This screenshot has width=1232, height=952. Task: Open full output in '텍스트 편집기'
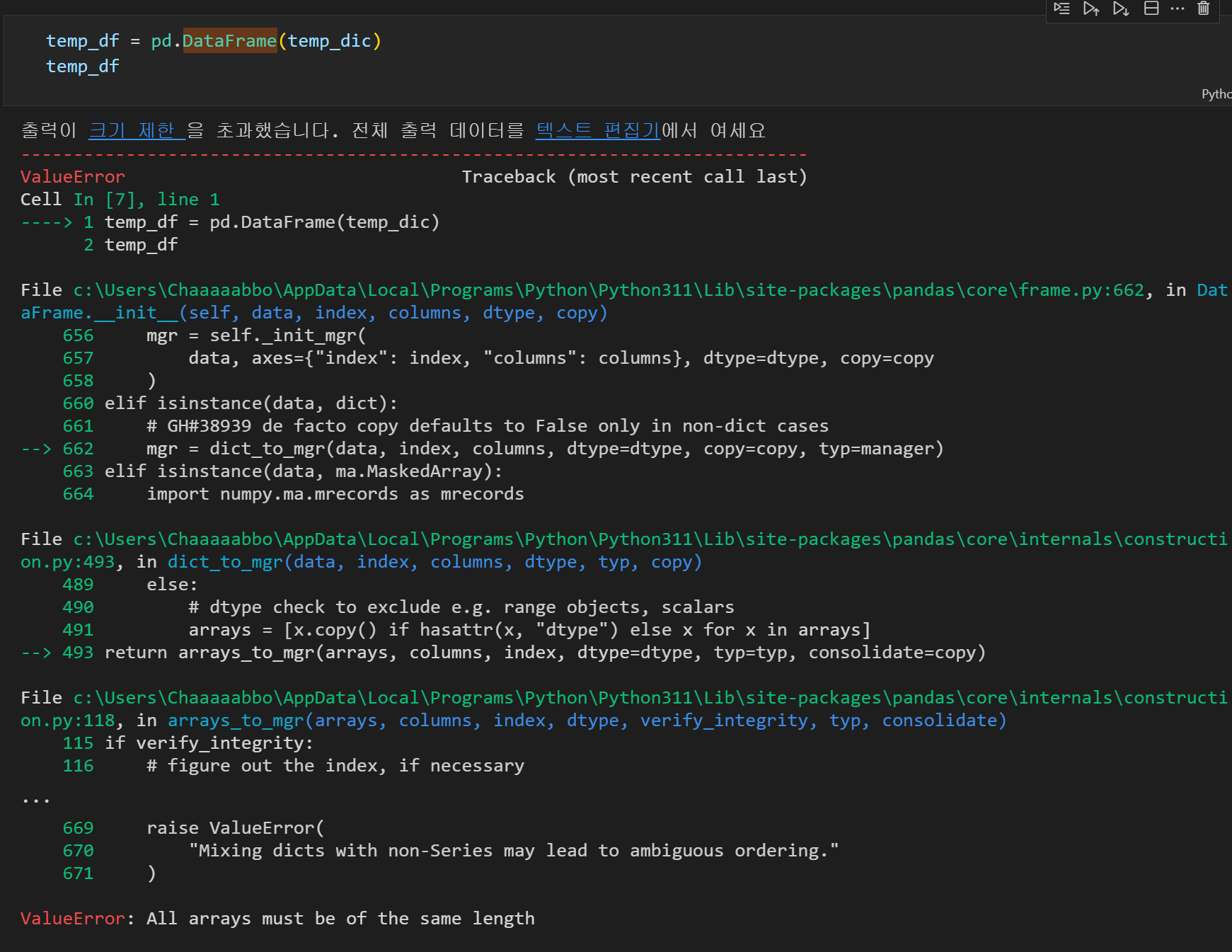pyautogui.click(x=597, y=130)
